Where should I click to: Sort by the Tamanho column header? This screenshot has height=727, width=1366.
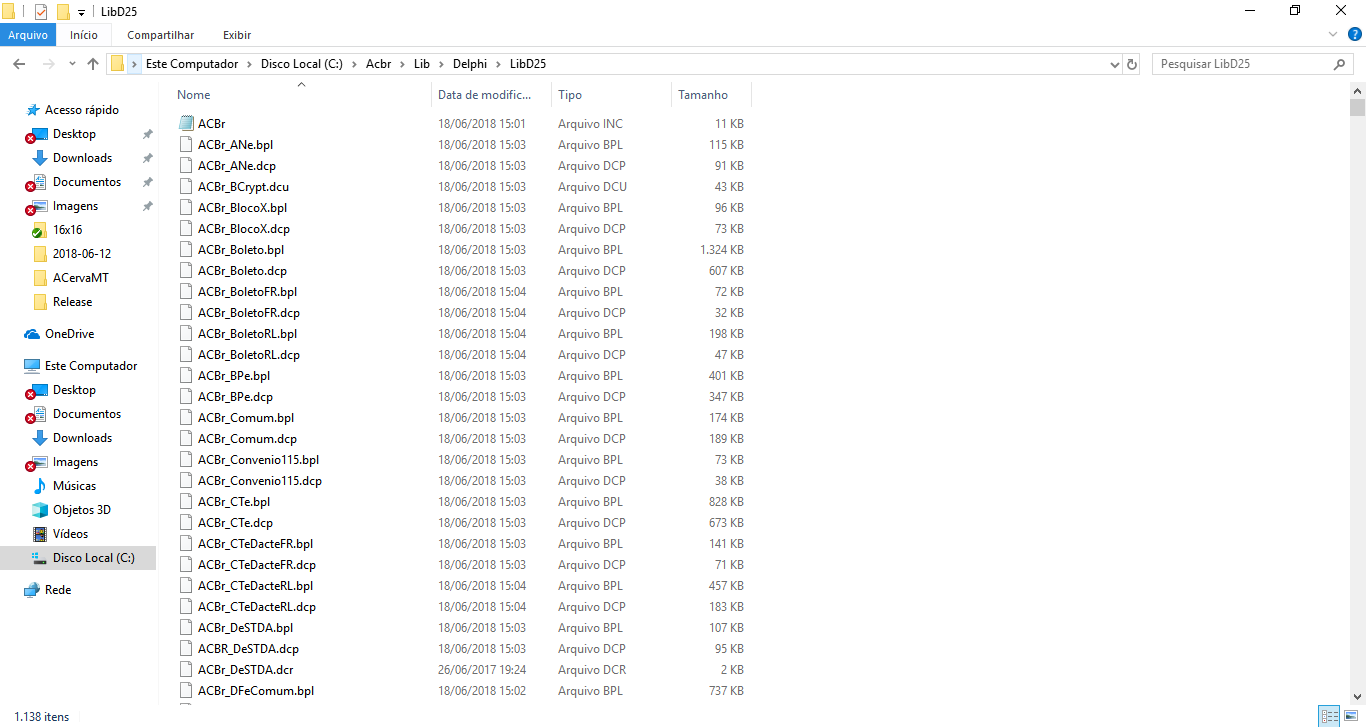[711, 95]
